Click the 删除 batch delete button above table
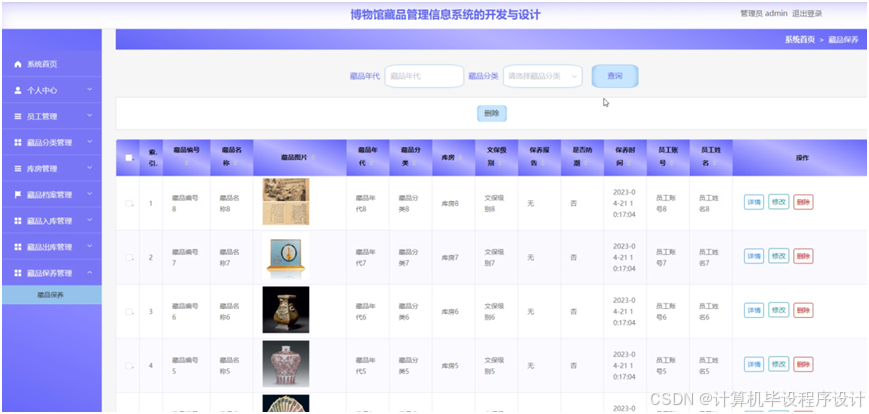 (492, 114)
